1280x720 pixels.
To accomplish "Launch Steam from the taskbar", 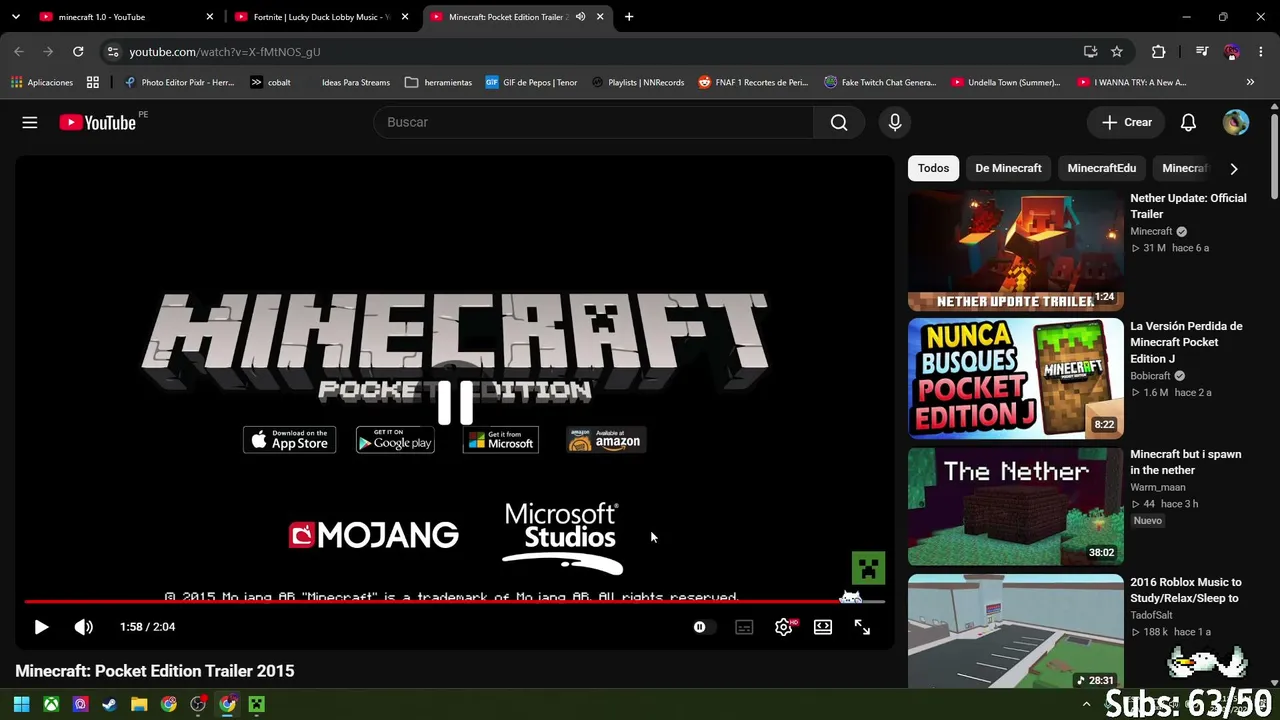I will (x=110, y=704).
